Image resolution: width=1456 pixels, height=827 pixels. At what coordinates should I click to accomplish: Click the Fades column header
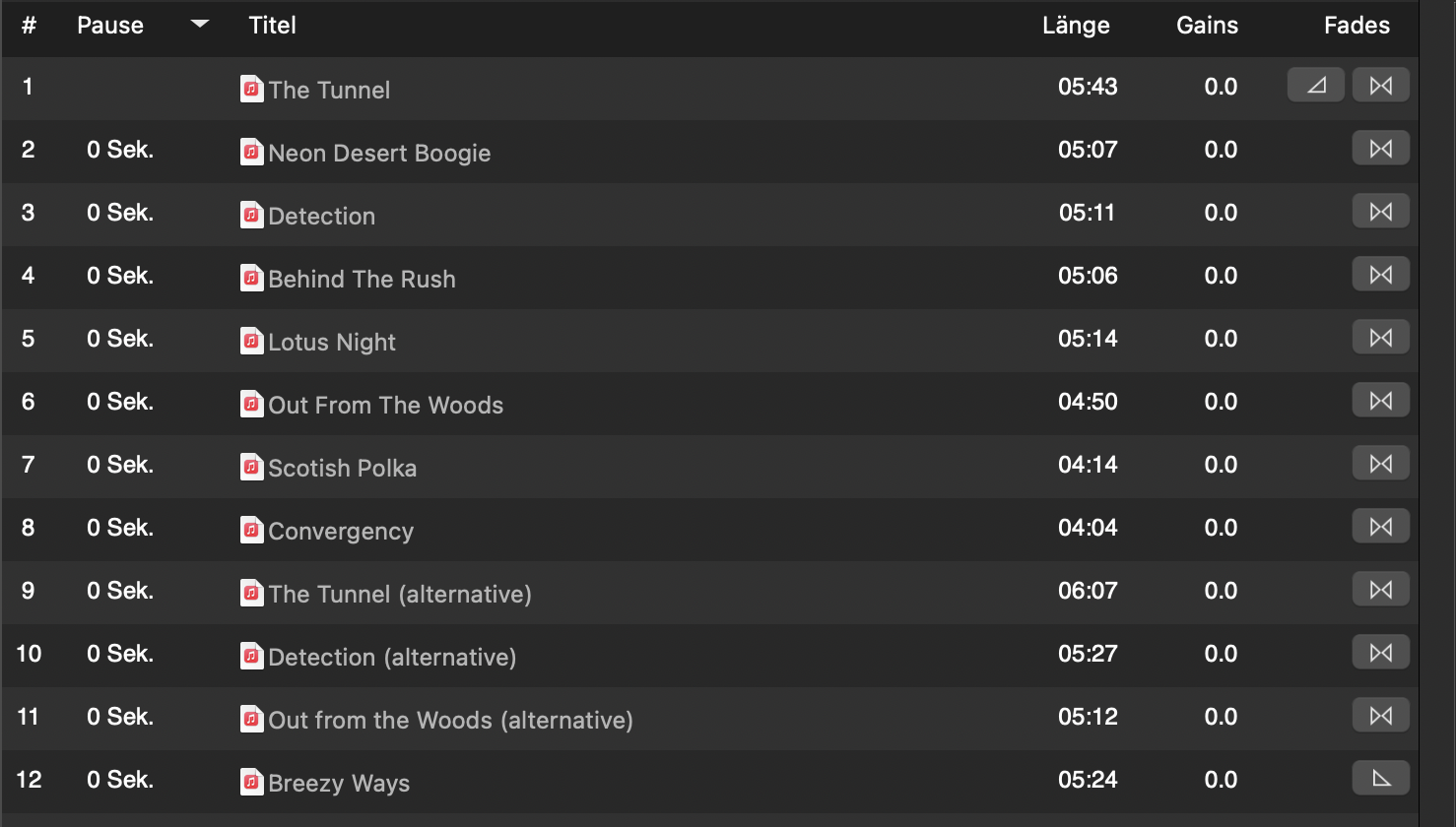1357,26
